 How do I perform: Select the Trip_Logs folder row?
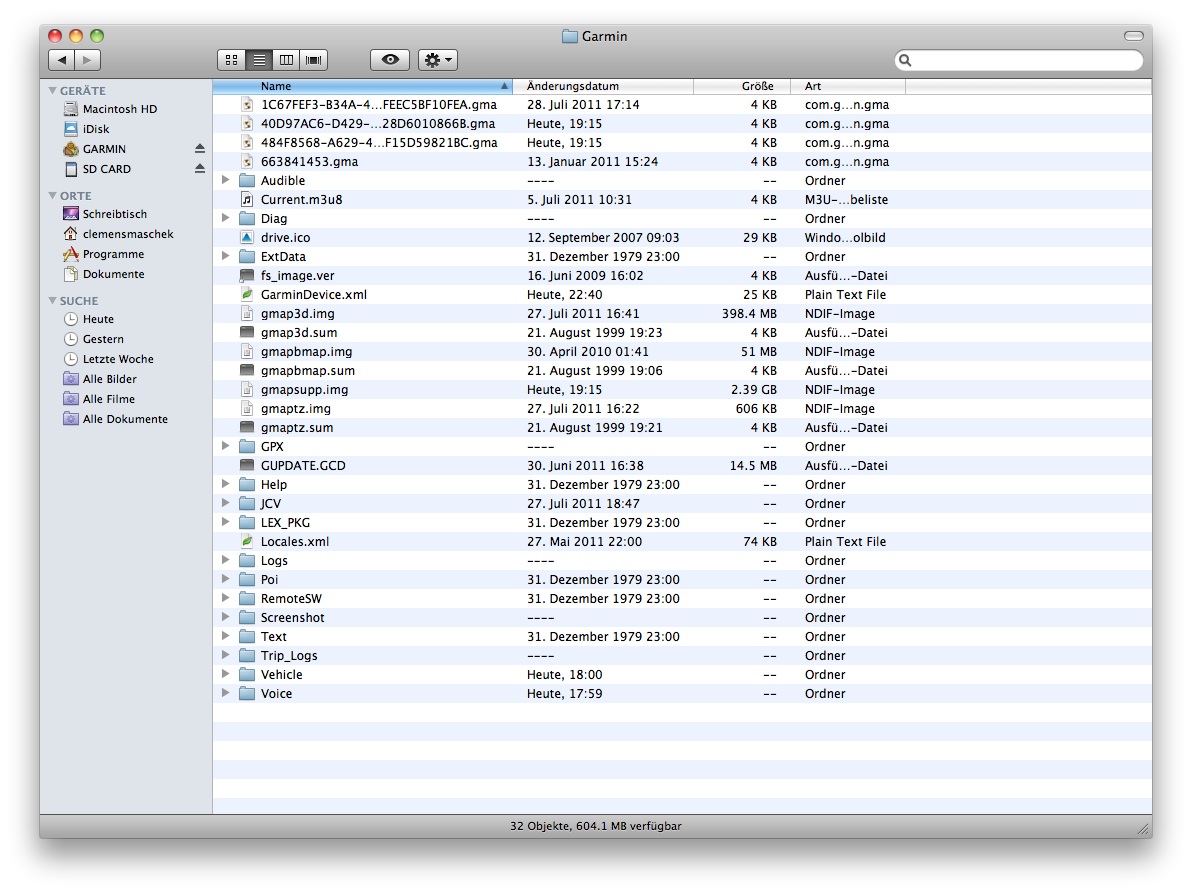pos(682,655)
